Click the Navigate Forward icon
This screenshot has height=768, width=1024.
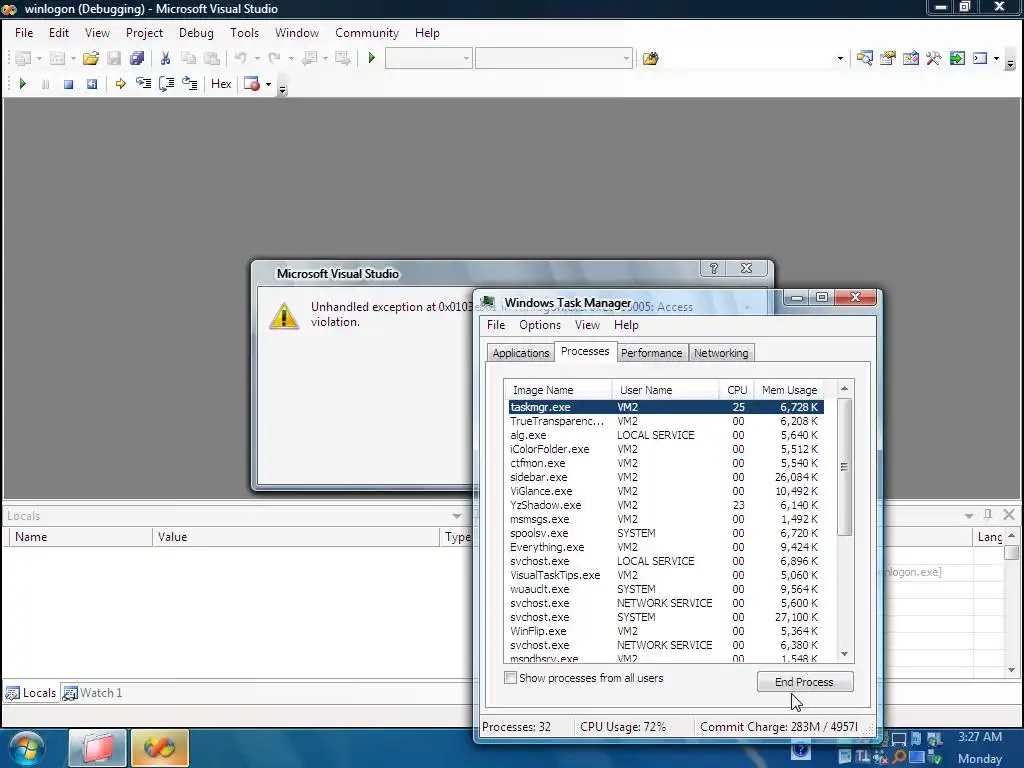pyautogui.click(x=343, y=58)
